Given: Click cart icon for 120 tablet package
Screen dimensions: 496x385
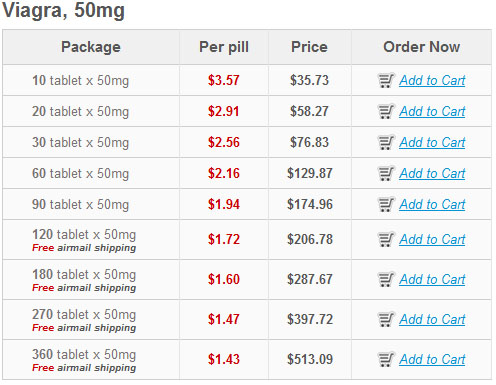Looking at the screenshot, I should tap(386, 239).
